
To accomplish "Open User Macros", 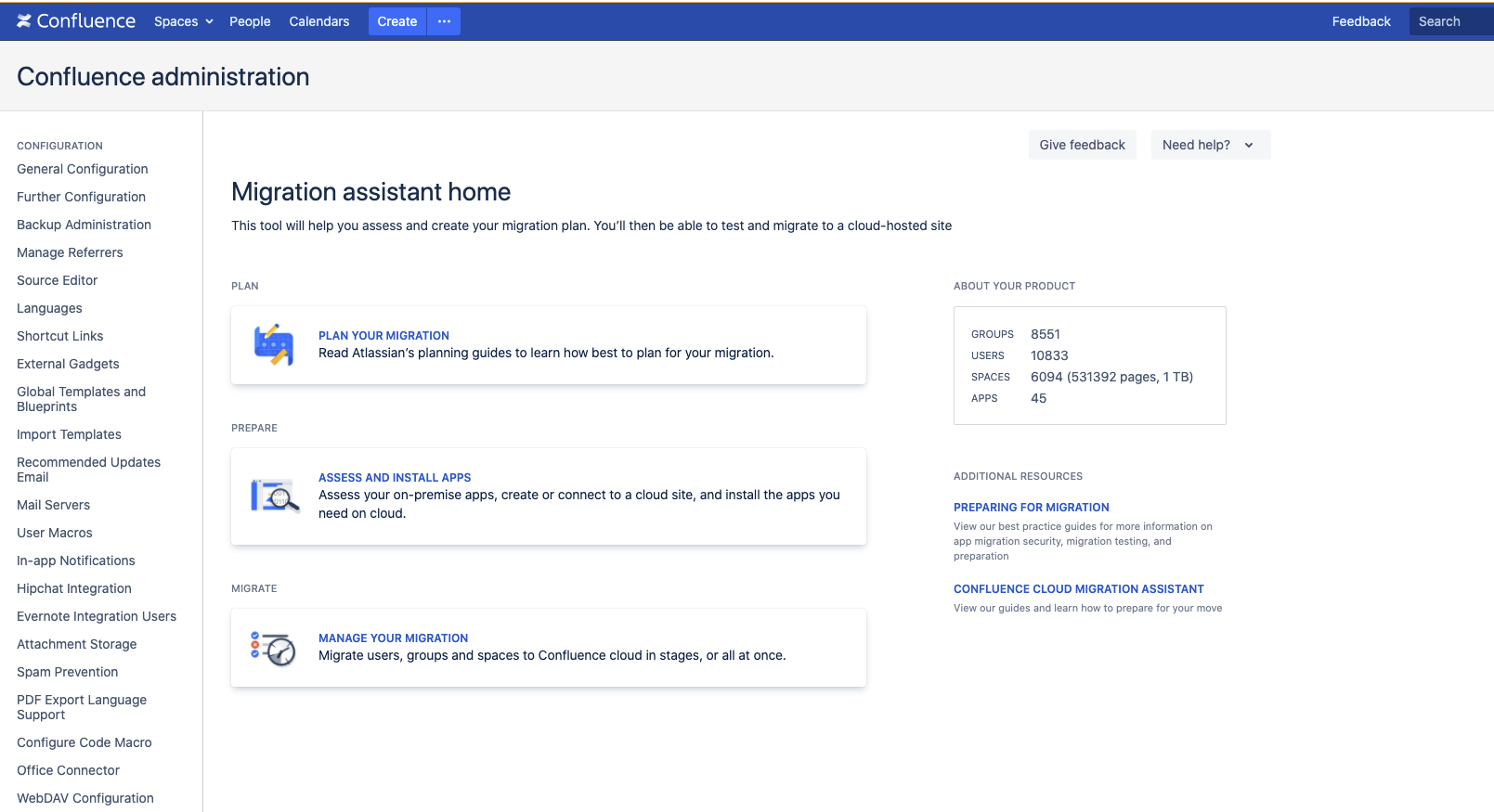I will [55, 533].
